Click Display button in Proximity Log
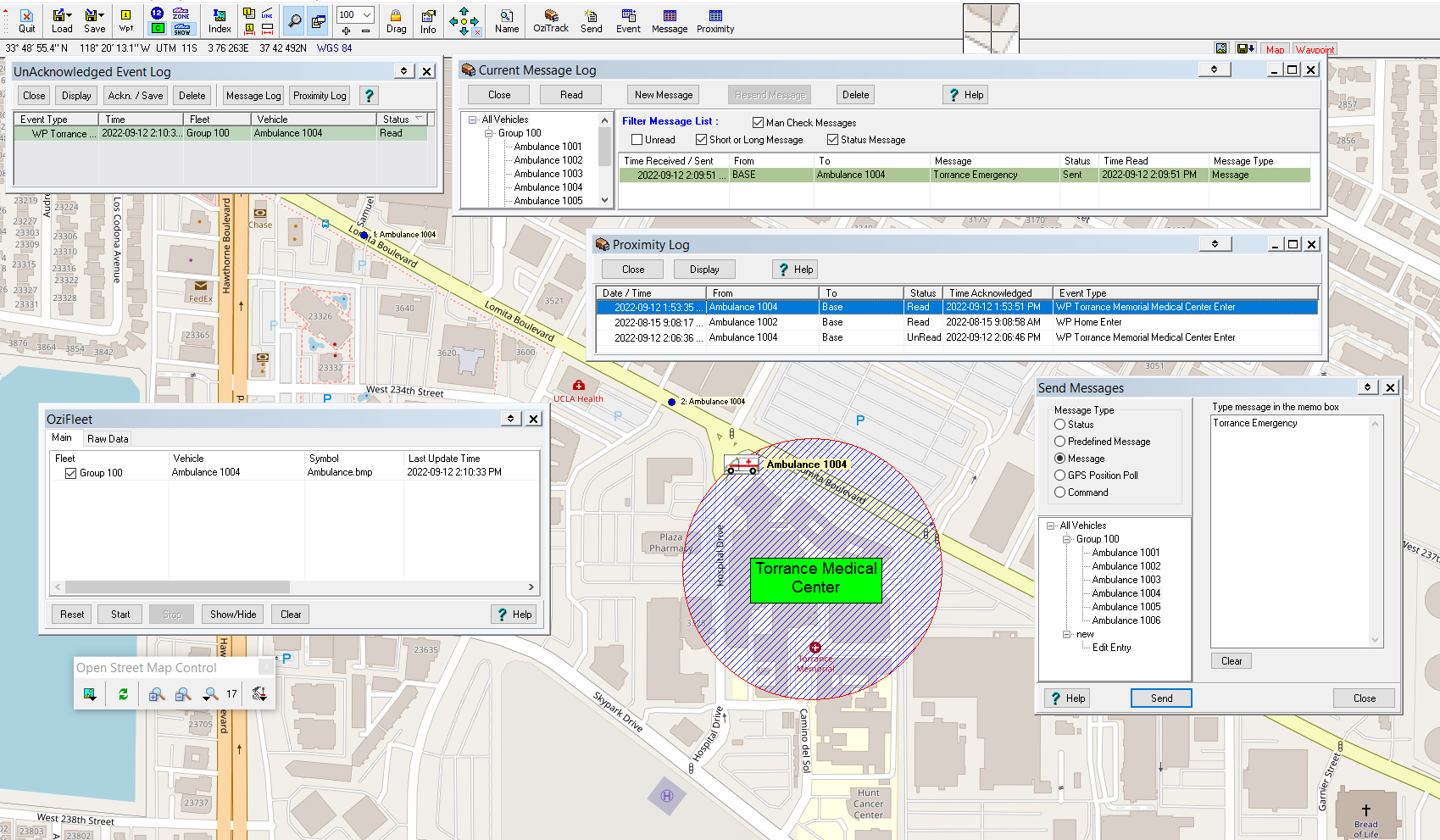The width and height of the screenshot is (1440, 840). [704, 270]
